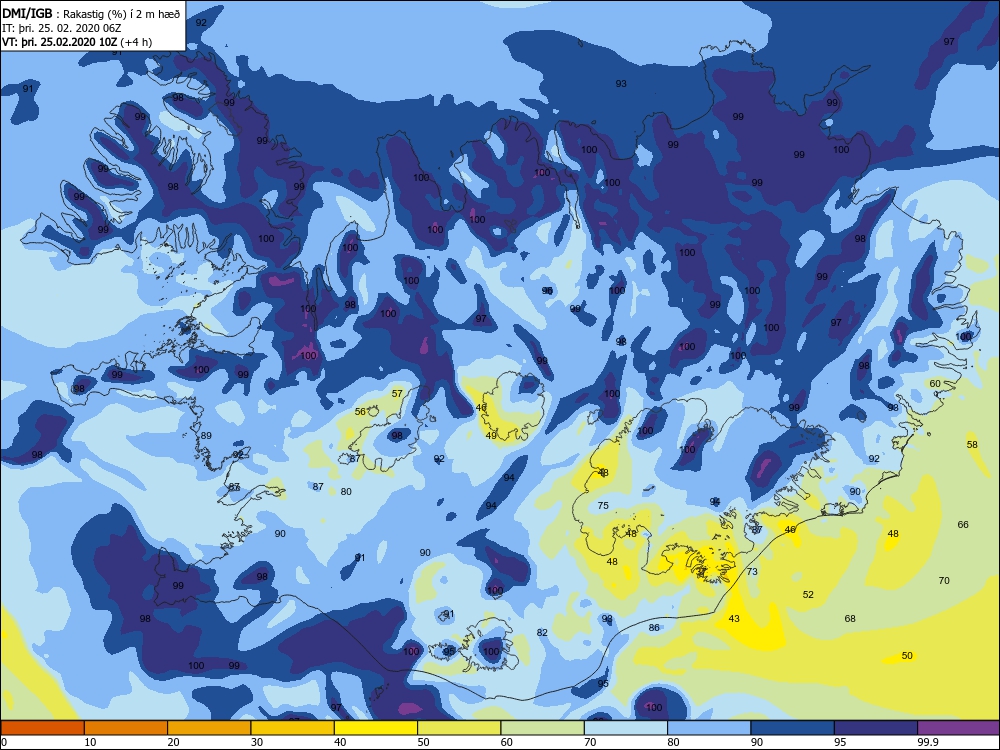Click the 50–60 pale yellow legend swatch

tap(459, 728)
